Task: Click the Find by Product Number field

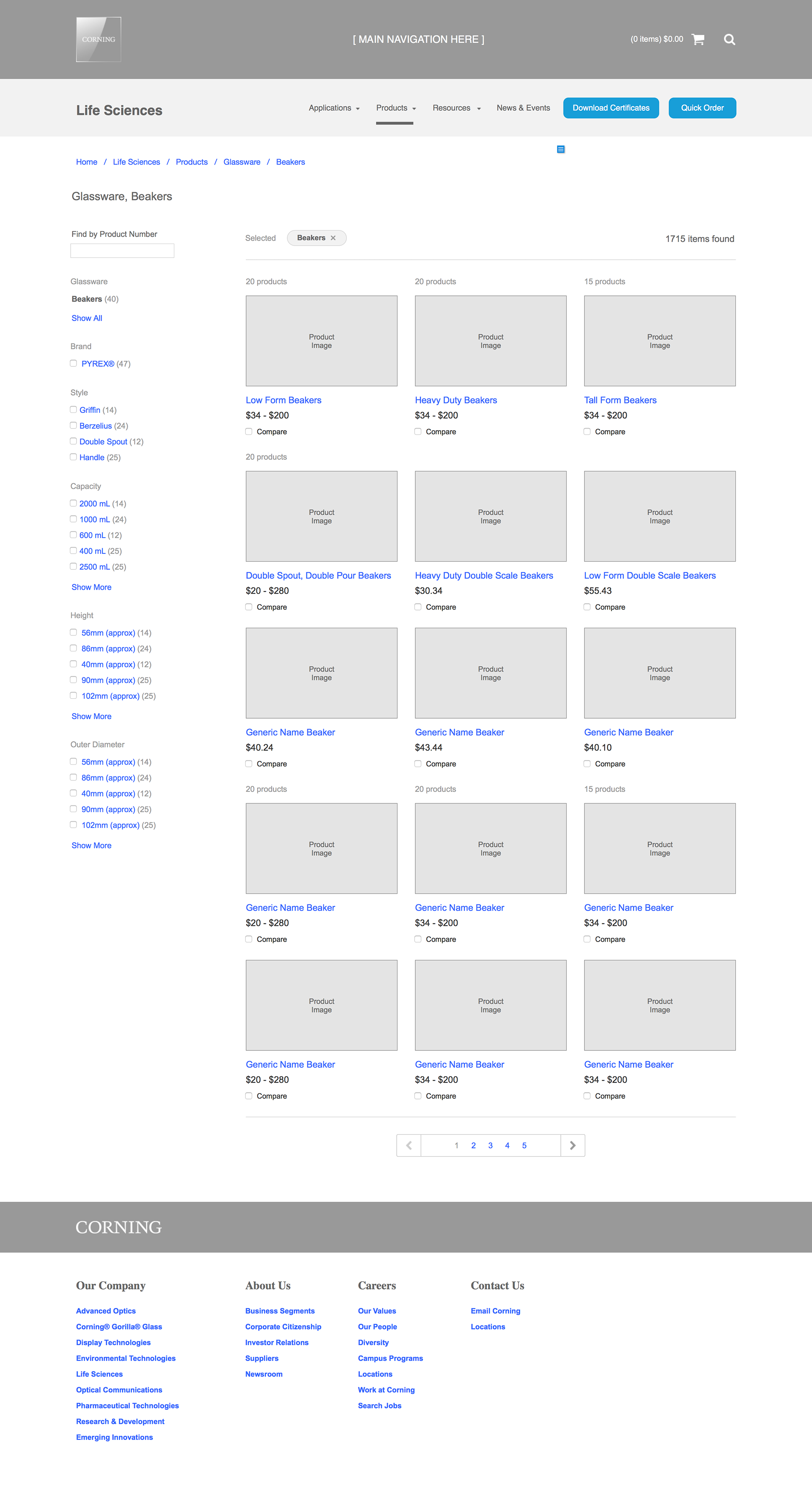Action: [122, 251]
